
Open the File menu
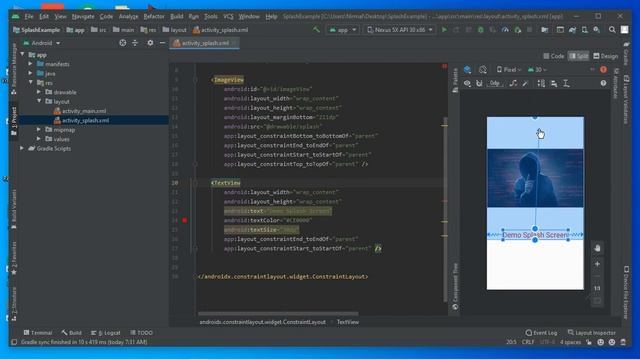pos(29,17)
